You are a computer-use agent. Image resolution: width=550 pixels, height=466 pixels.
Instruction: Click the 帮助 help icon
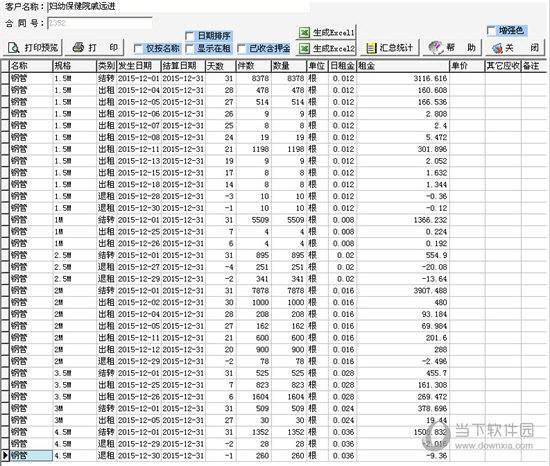point(436,47)
